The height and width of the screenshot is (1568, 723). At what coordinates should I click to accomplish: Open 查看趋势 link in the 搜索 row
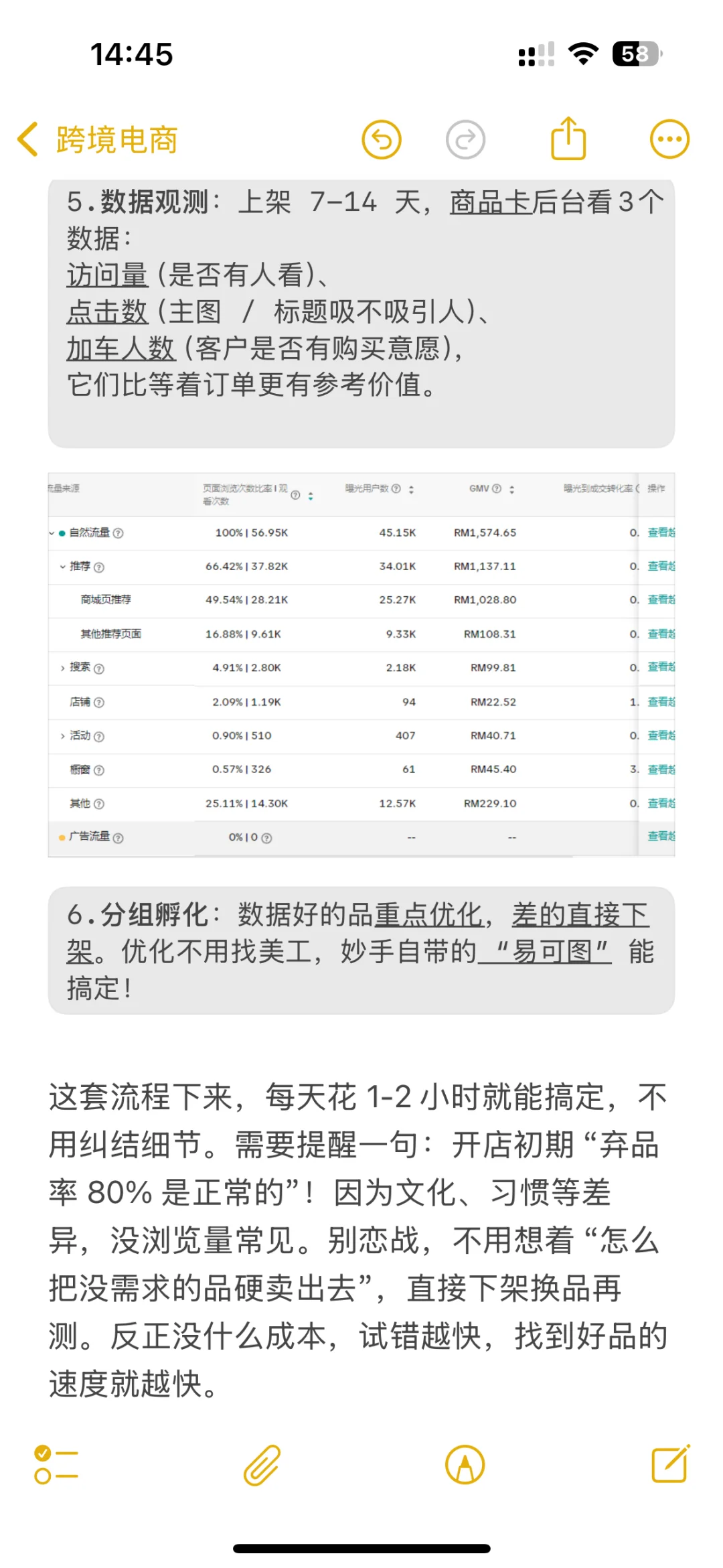(661, 667)
